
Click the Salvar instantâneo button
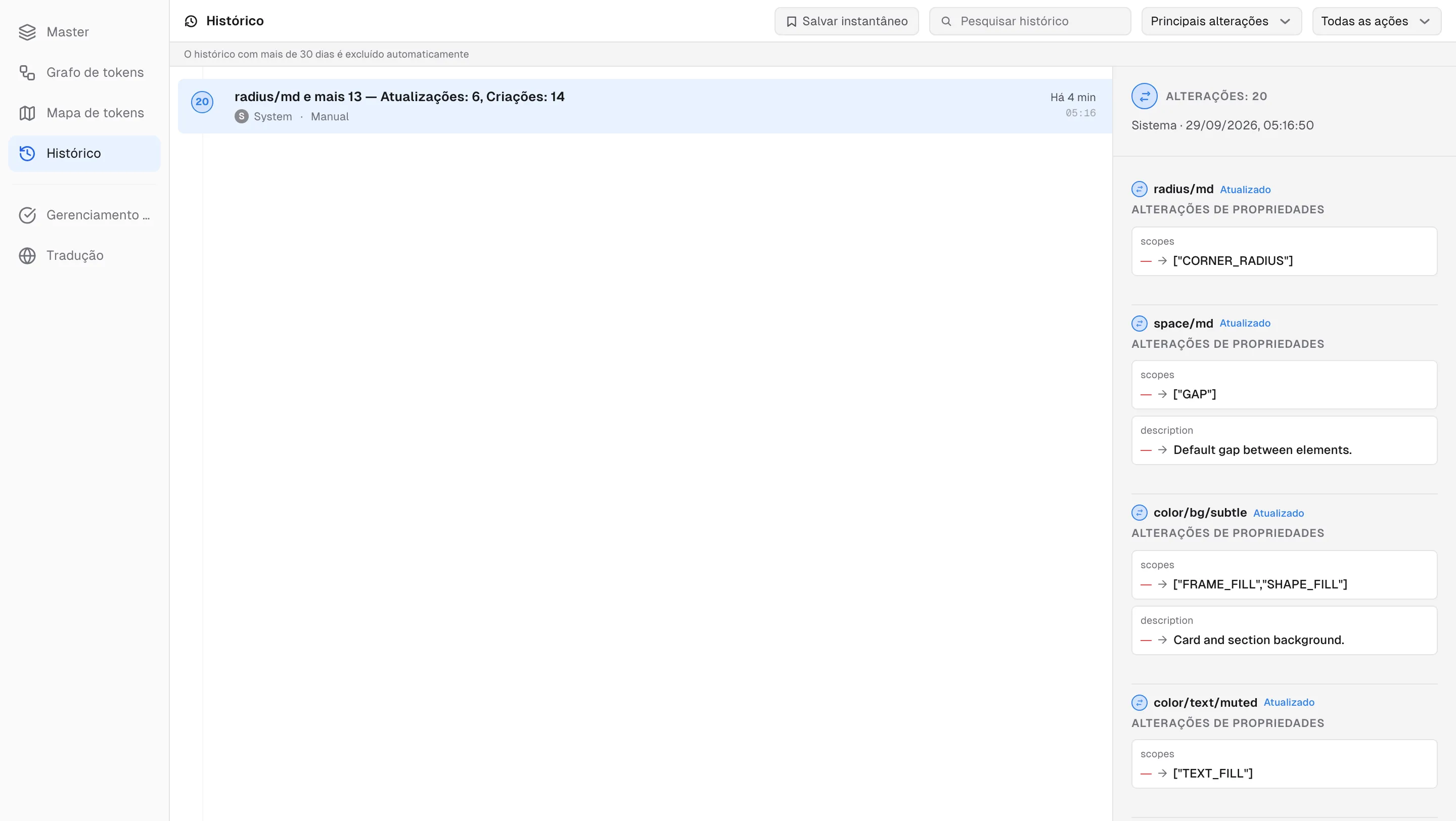pyautogui.click(x=846, y=21)
